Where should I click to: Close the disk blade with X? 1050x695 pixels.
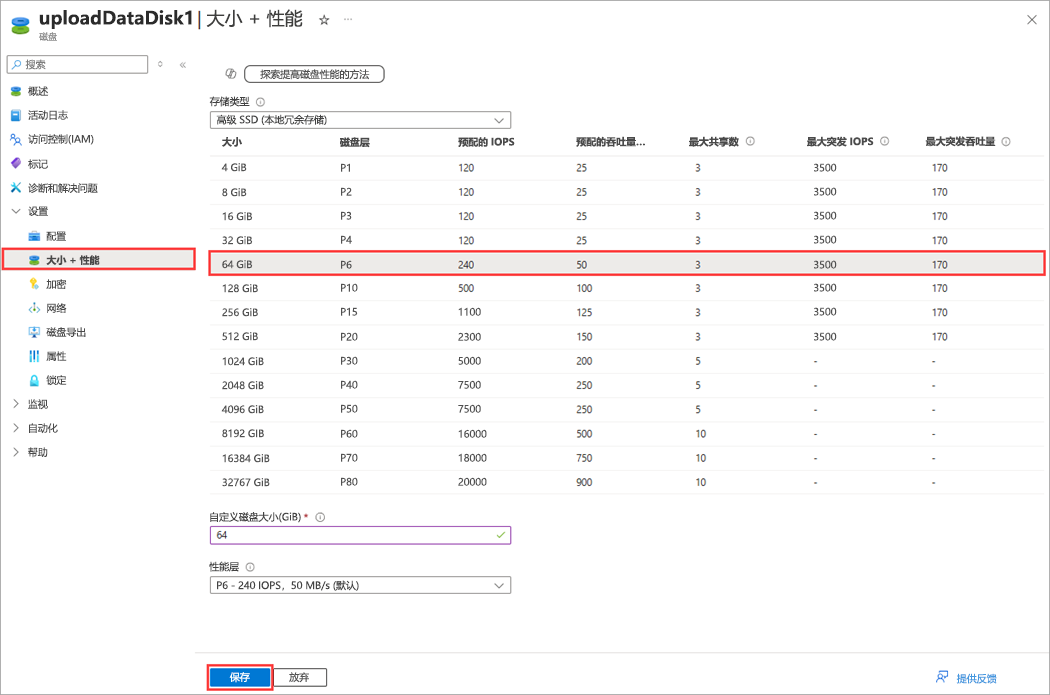click(x=1031, y=20)
